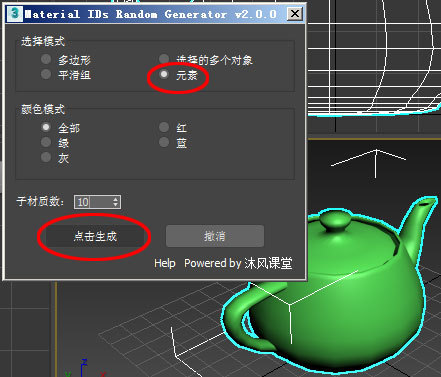Image resolution: width=441 pixels, height=377 pixels.
Task: Choose the 选择的多个对象 radio option
Action: [x=164, y=60]
